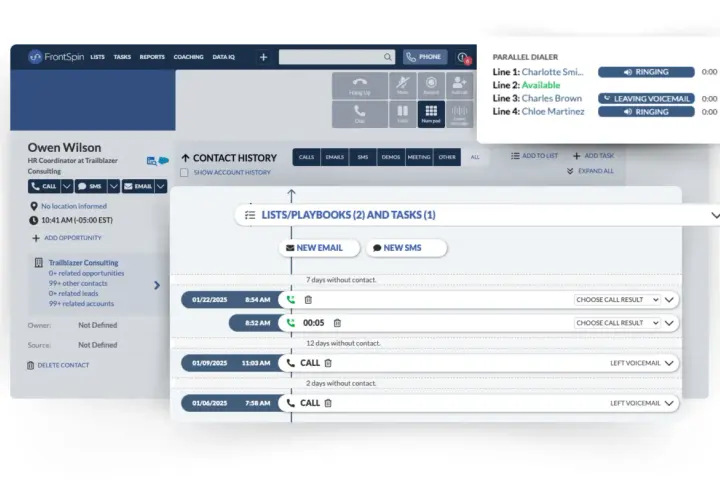720x500 pixels.
Task: Click the Phone button in top bar
Action: (425, 57)
